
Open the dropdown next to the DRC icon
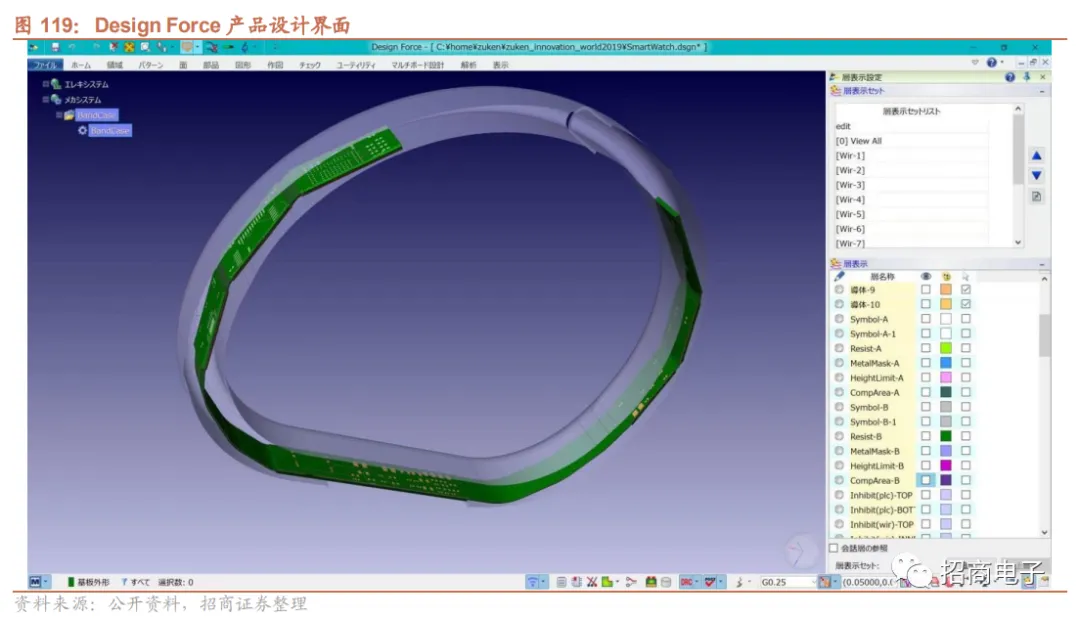(x=697, y=582)
